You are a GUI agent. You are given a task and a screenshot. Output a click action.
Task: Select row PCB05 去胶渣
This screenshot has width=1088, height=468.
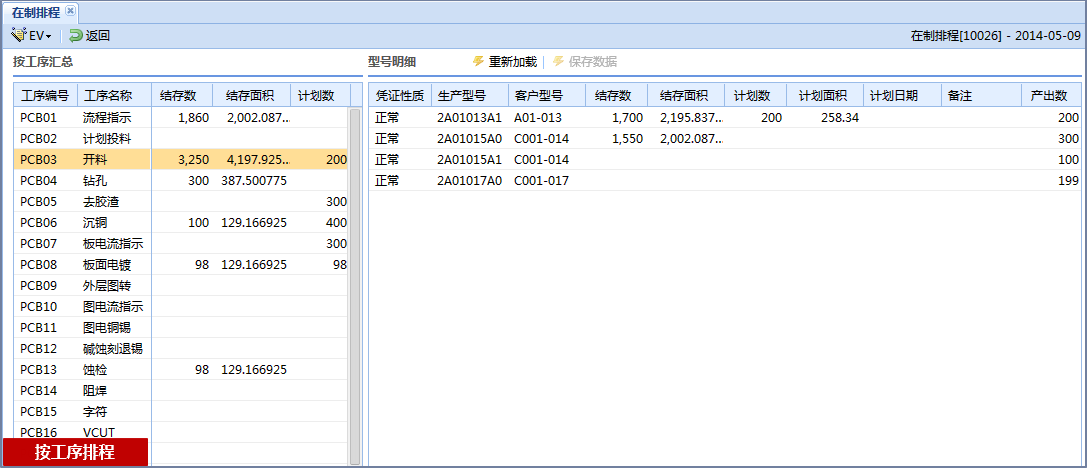pyautogui.click(x=182, y=202)
